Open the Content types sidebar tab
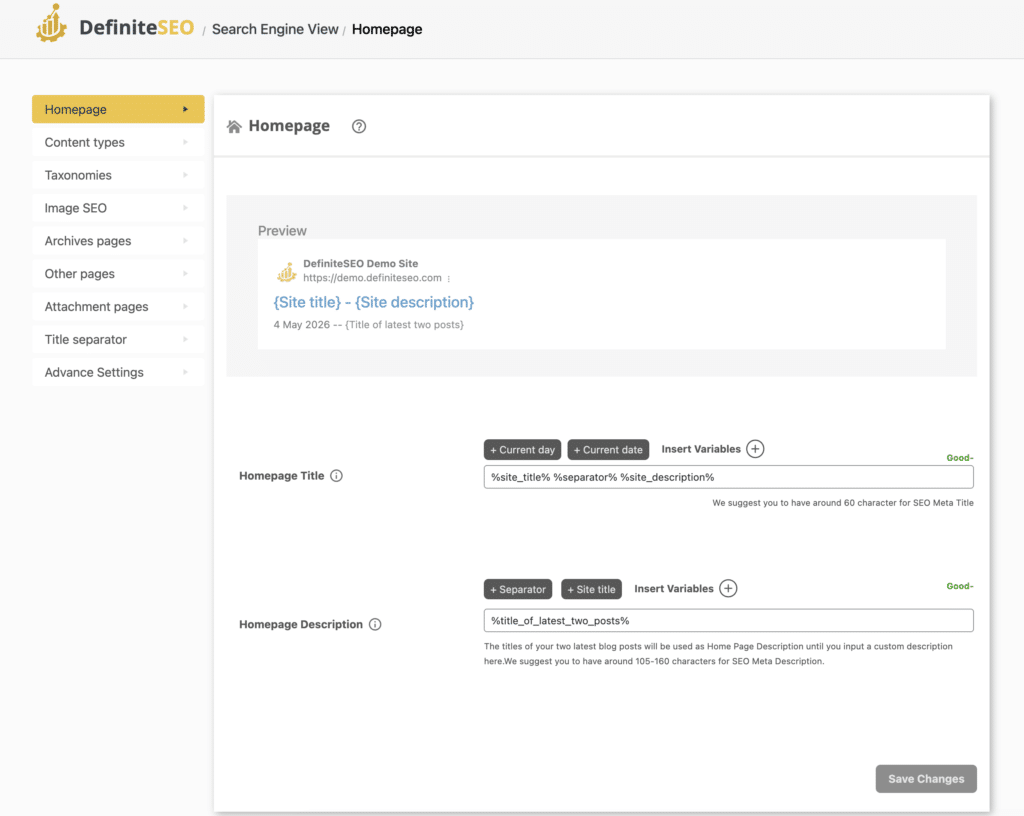 click(x=118, y=142)
